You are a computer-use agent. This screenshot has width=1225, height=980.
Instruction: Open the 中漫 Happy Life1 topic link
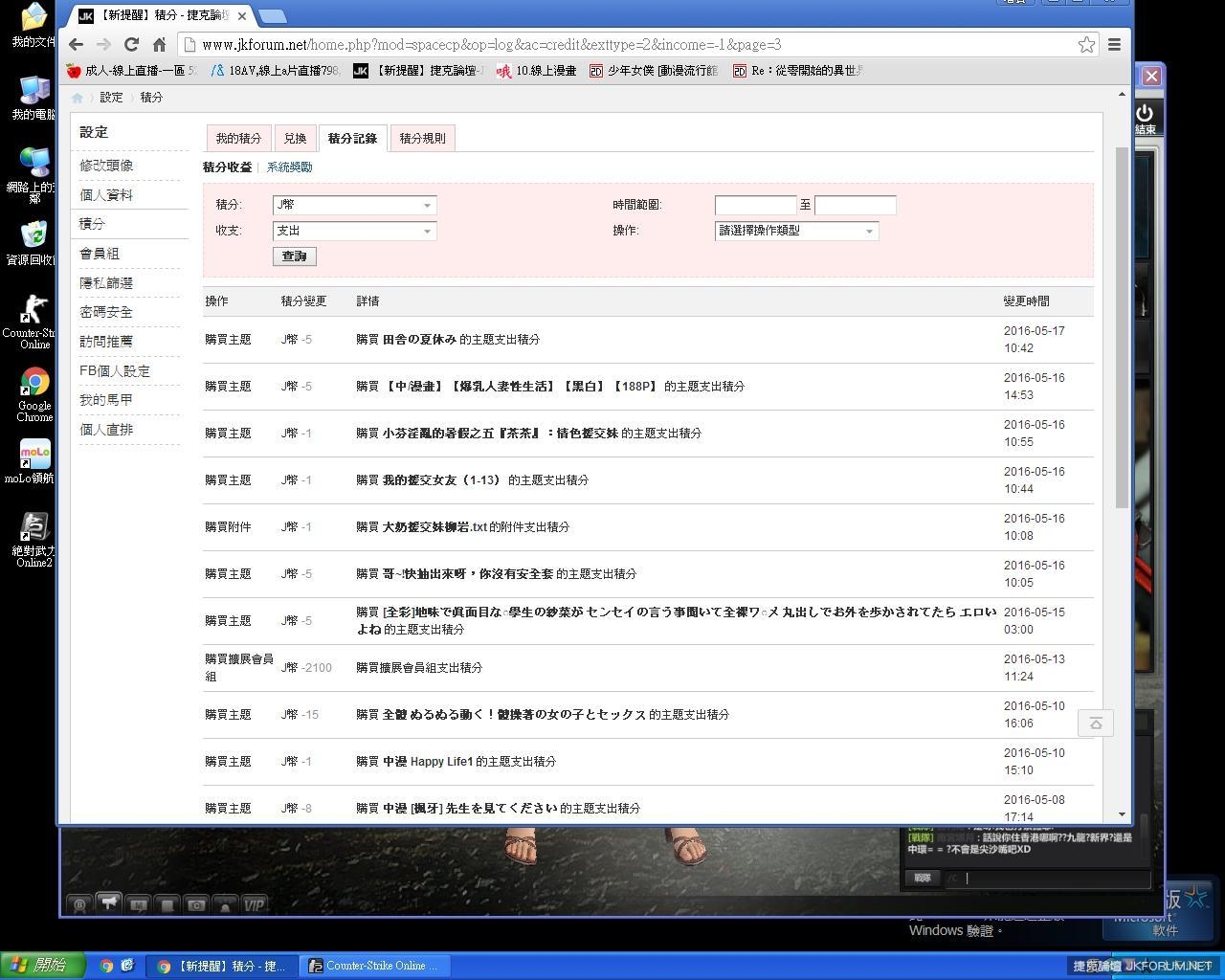[x=428, y=762]
